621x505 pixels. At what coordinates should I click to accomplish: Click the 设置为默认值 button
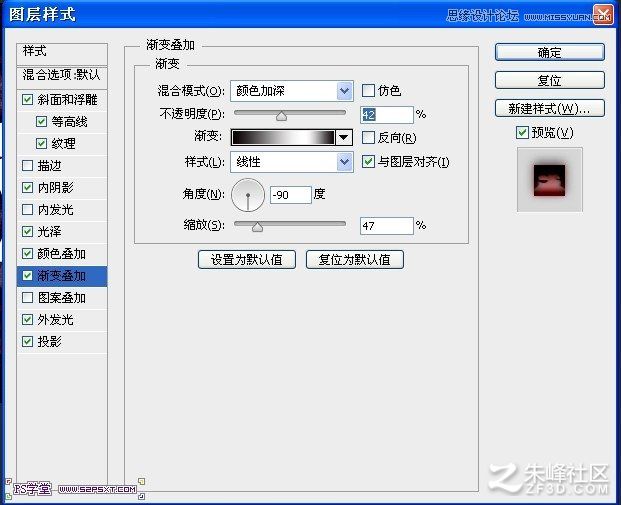tap(247, 259)
